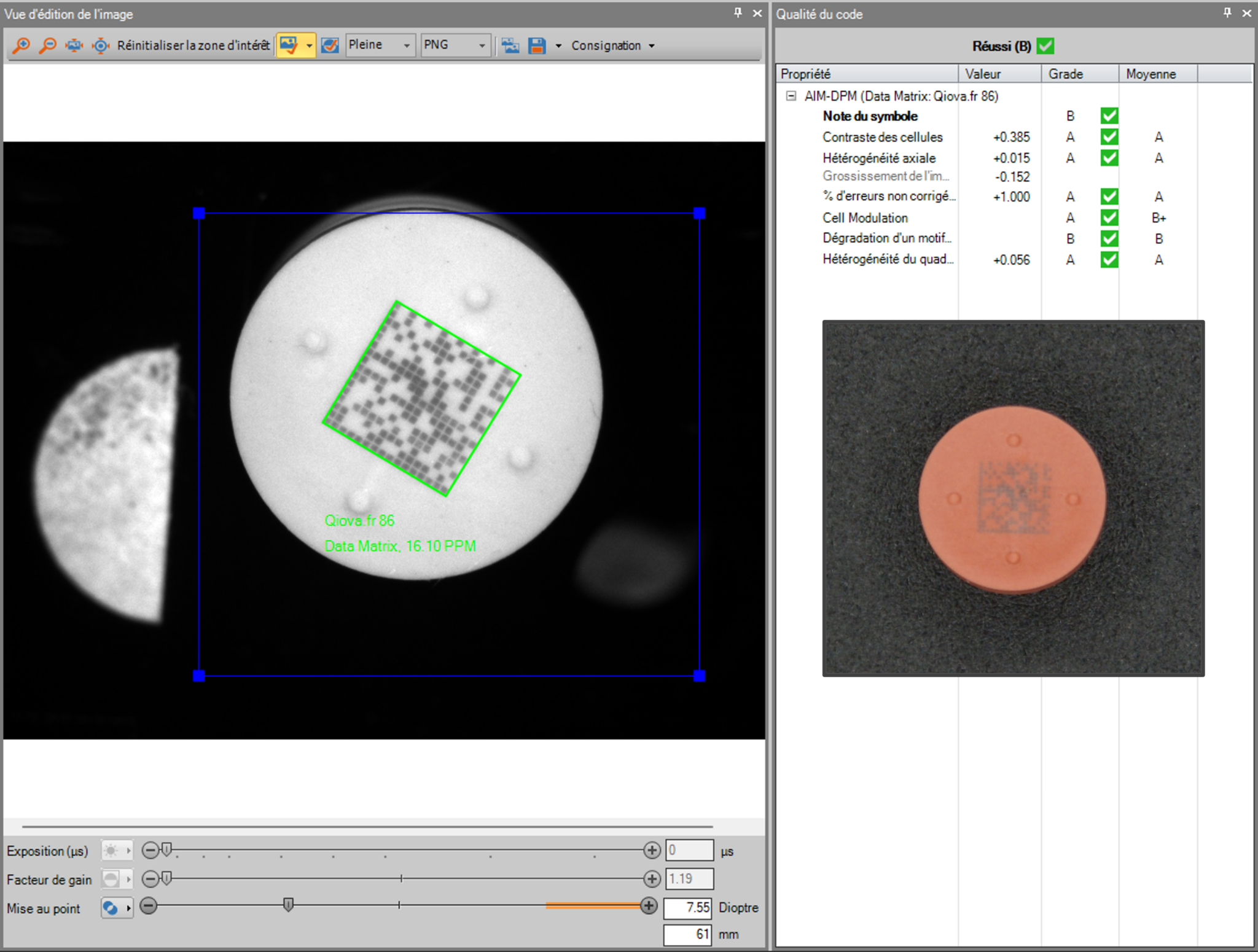This screenshot has width=1258, height=952.
Task: Click % d'erreurs non corrigé green checkmark
Action: point(1109,197)
